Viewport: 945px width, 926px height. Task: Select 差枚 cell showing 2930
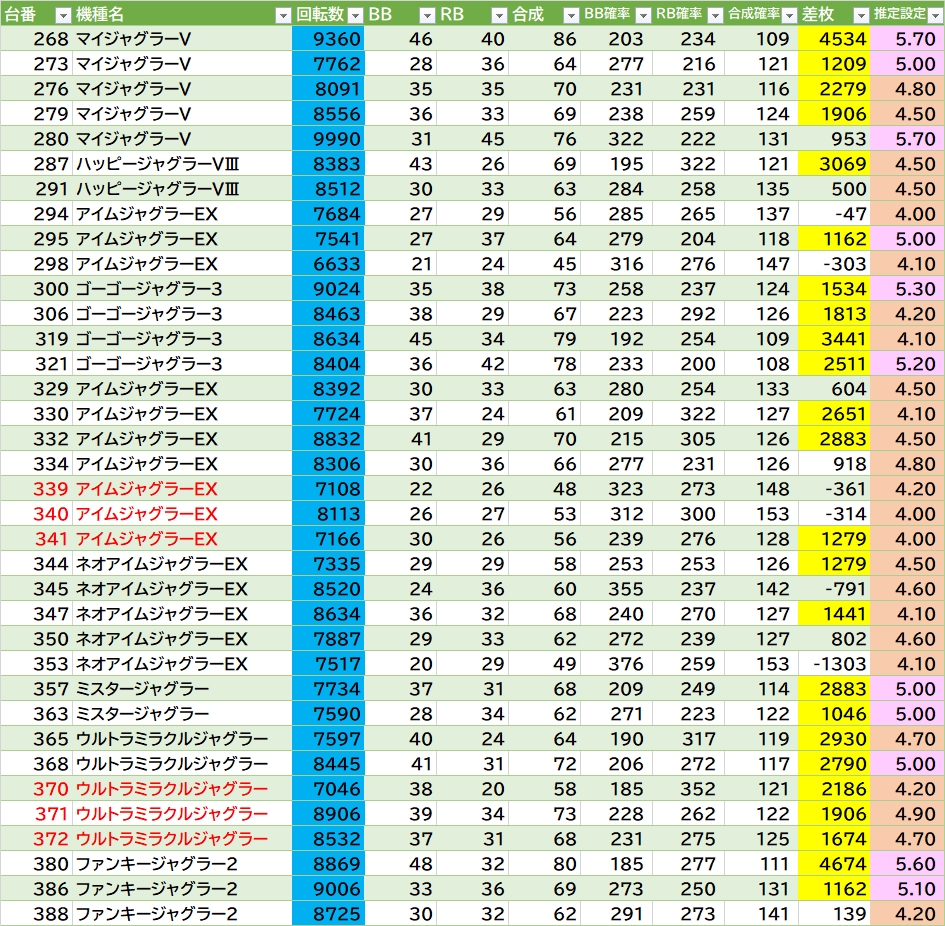click(834, 739)
